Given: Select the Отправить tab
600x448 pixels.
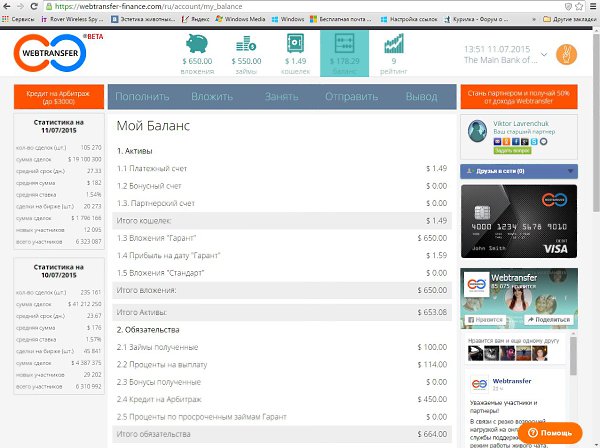Looking at the screenshot, I should coord(351,96).
